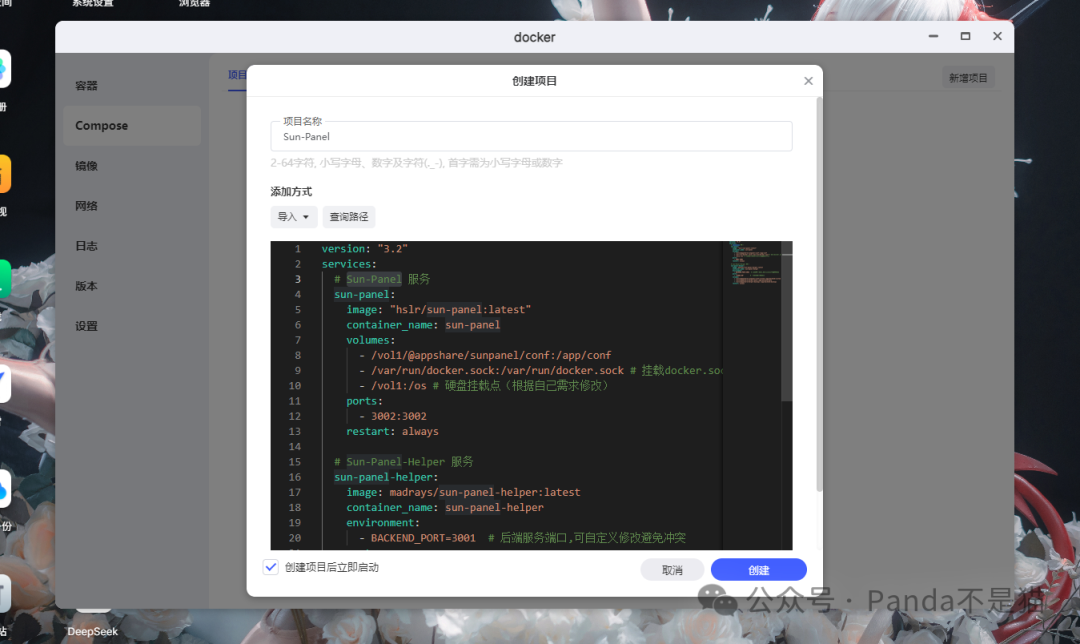
Task: Open the green messaging app in the dock
Action: click(7, 278)
